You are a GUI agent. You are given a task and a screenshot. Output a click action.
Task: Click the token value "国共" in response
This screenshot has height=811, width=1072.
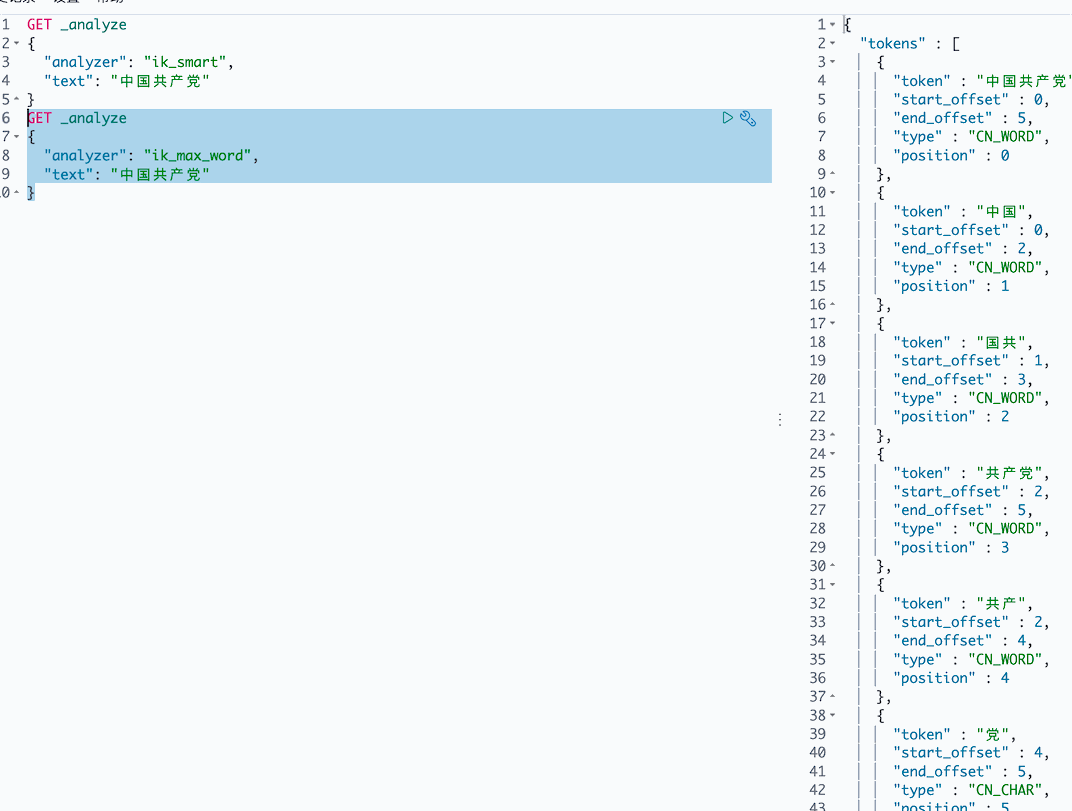tap(1002, 343)
